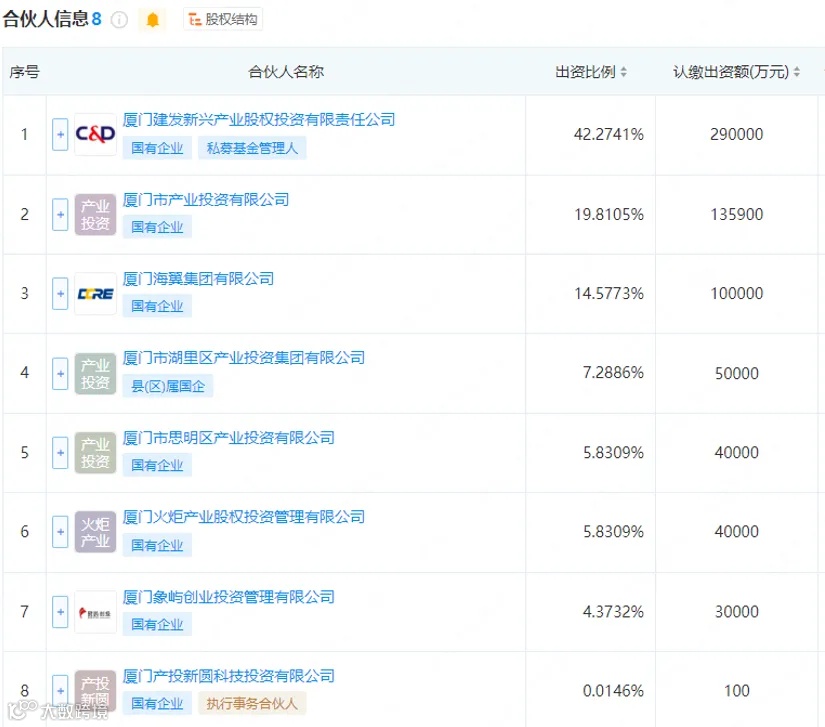Image resolution: width=825 pixels, height=727 pixels.
Task: Select the 100000 contribution amount
Action: pyautogui.click(x=737, y=294)
